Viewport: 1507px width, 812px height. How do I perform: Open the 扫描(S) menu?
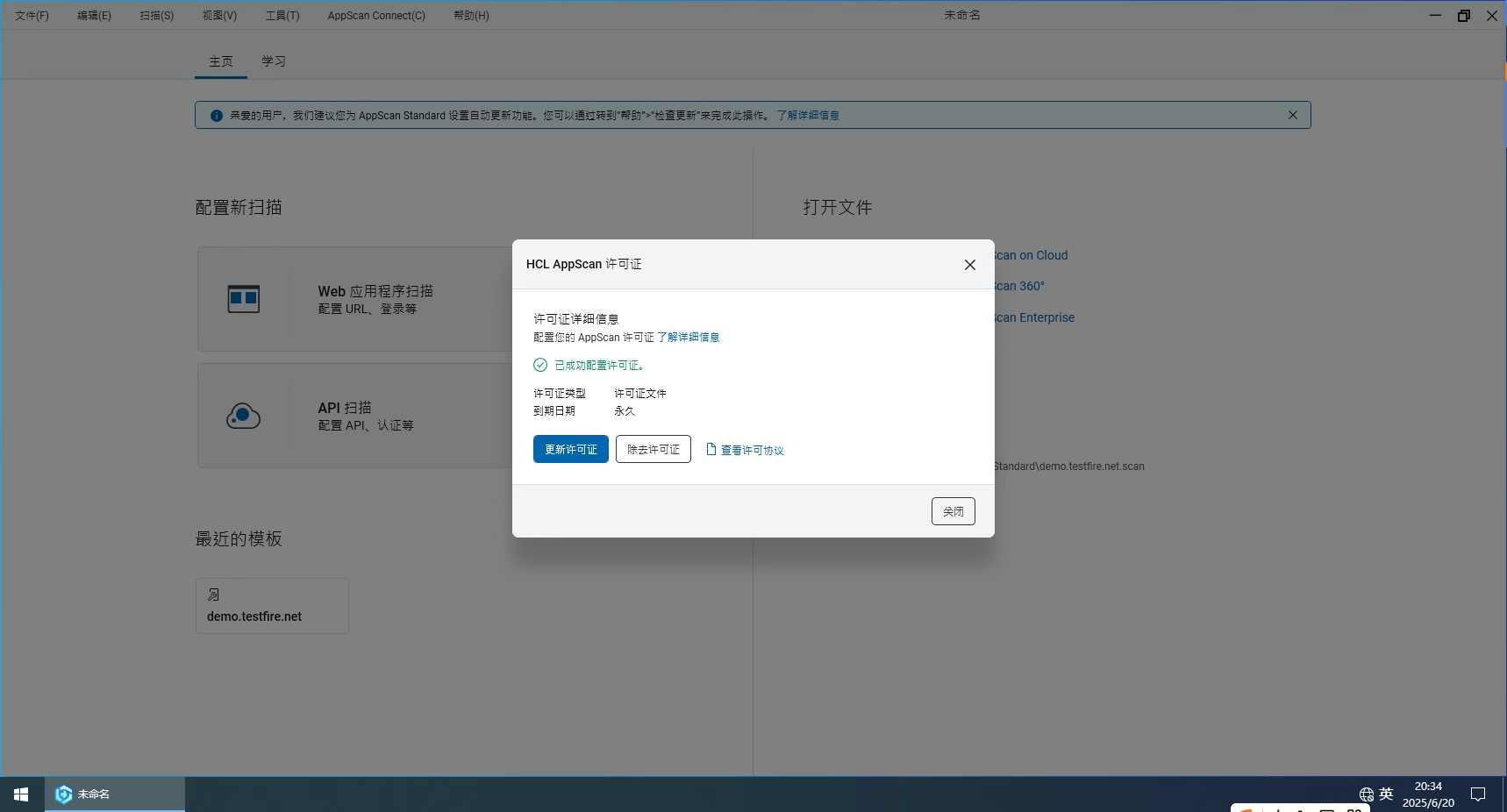pos(157,16)
